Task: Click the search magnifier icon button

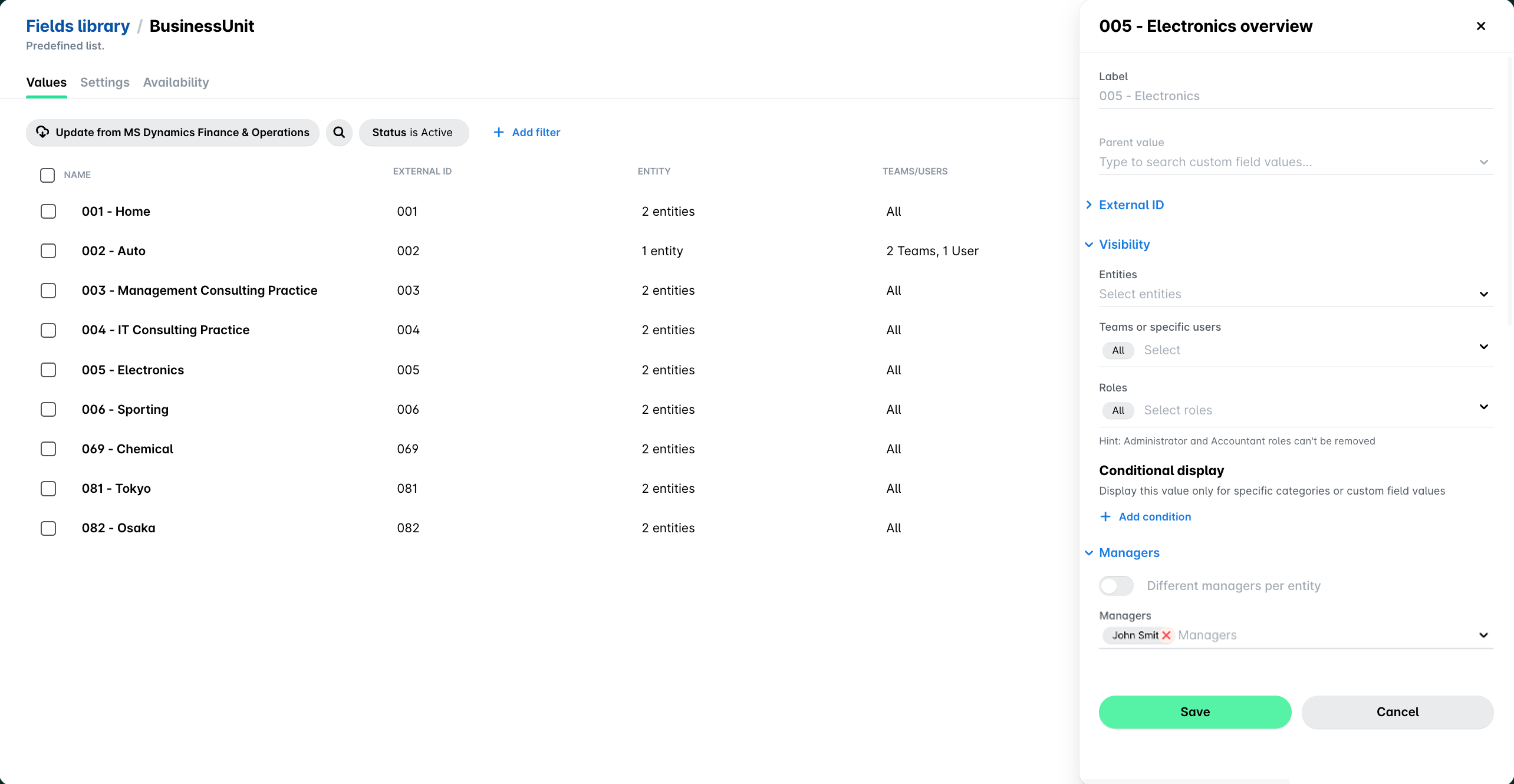Action: coord(339,132)
